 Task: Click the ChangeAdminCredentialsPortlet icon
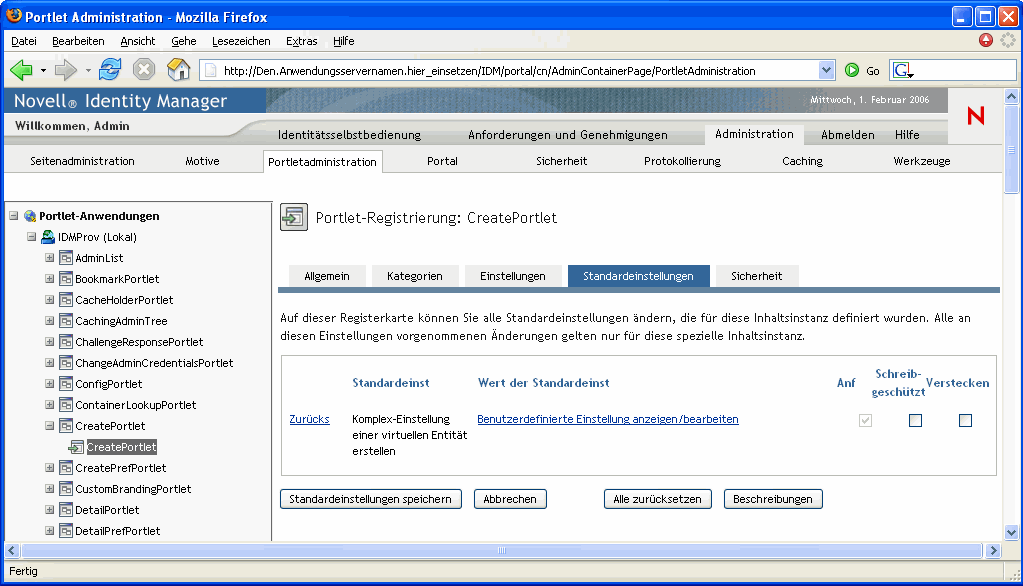tap(65, 363)
